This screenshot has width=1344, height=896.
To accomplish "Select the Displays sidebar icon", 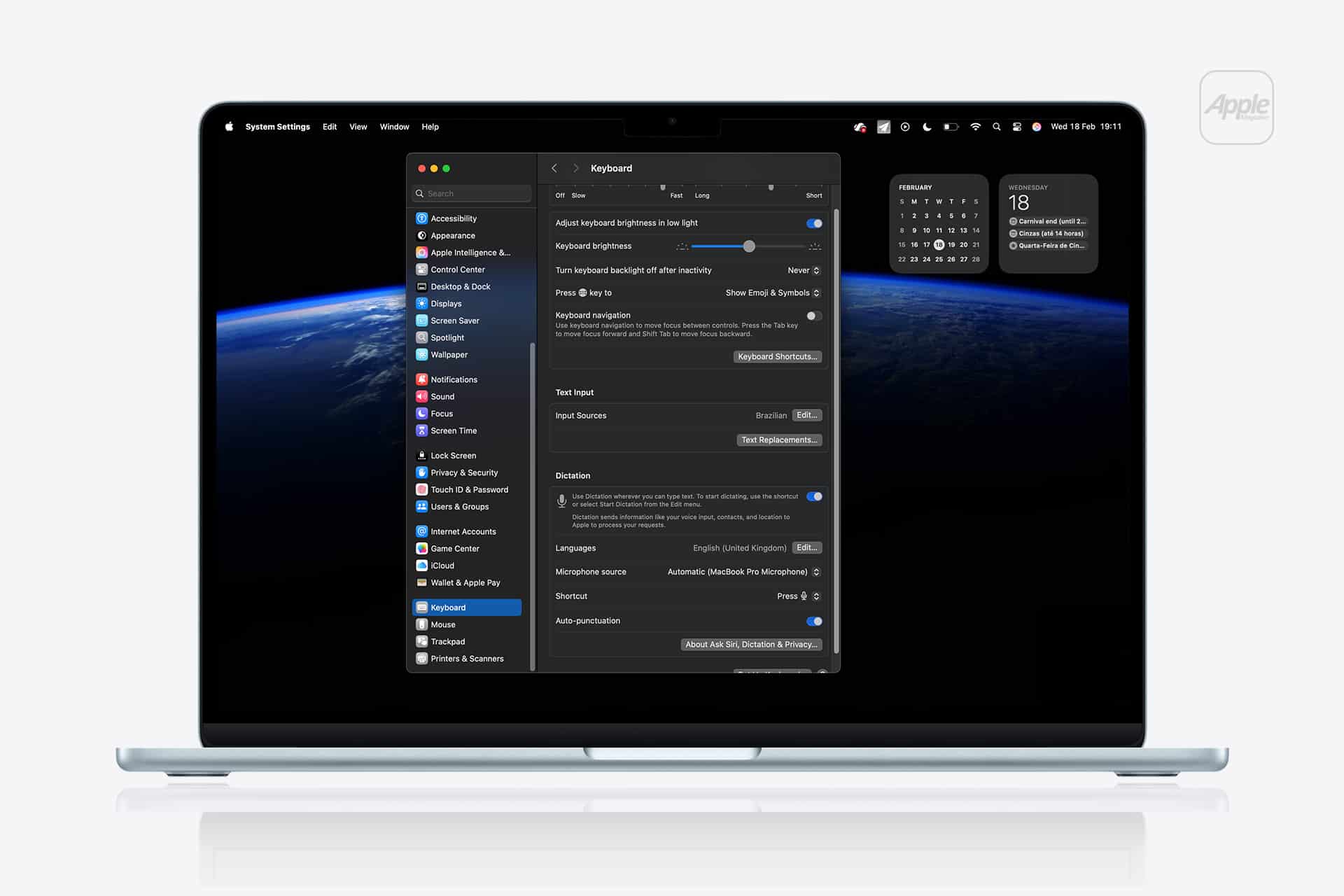I will tap(421, 304).
